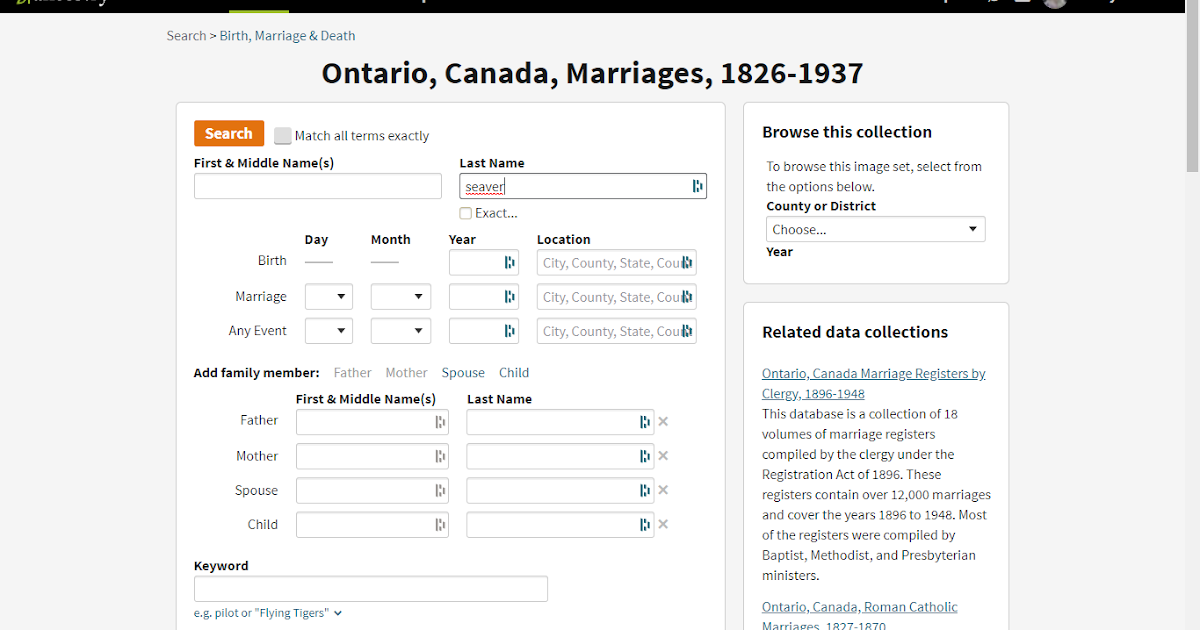Click the exact-match icon in the Last Name field
The image size is (1200, 630).
tap(697, 186)
